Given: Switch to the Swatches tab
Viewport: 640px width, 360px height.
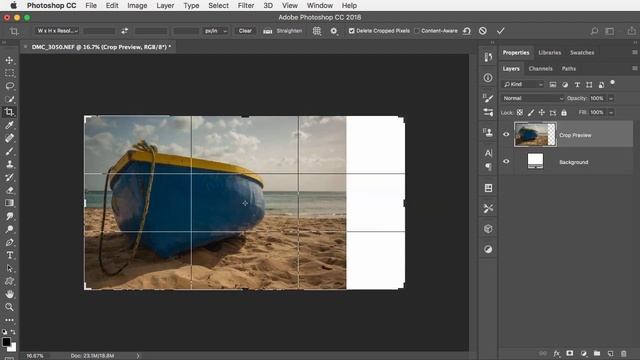Looking at the screenshot, I should [582, 53].
